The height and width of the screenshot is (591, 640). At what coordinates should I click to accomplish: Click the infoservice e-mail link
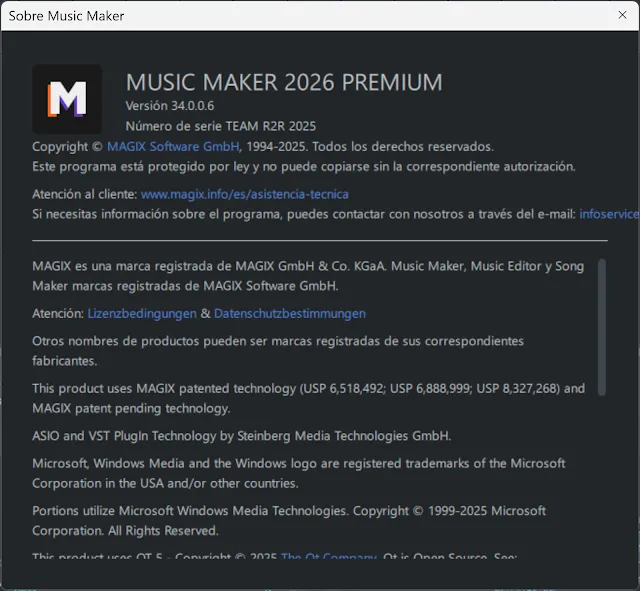pyautogui.click(x=609, y=214)
